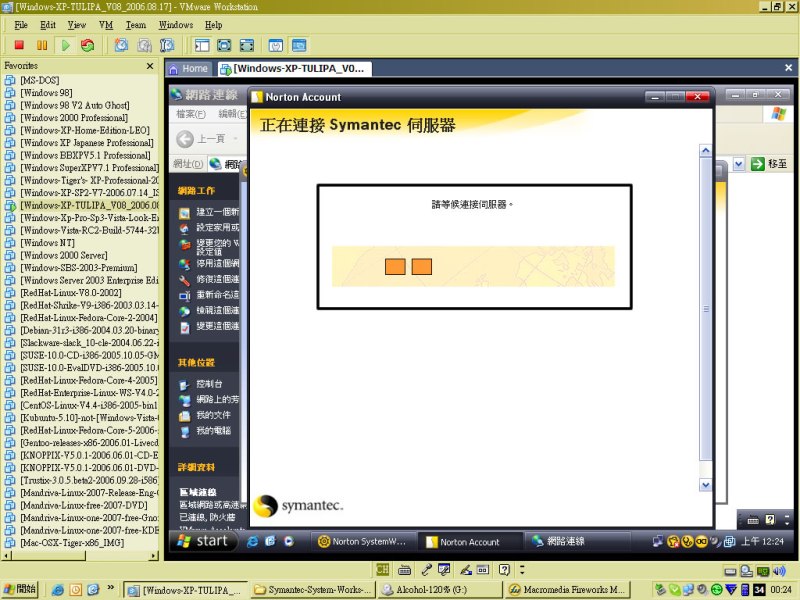Viewport: 800px width, 600px height.
Task: Open the Team menu
Action: pyautogui.click(x=136, y=25)
